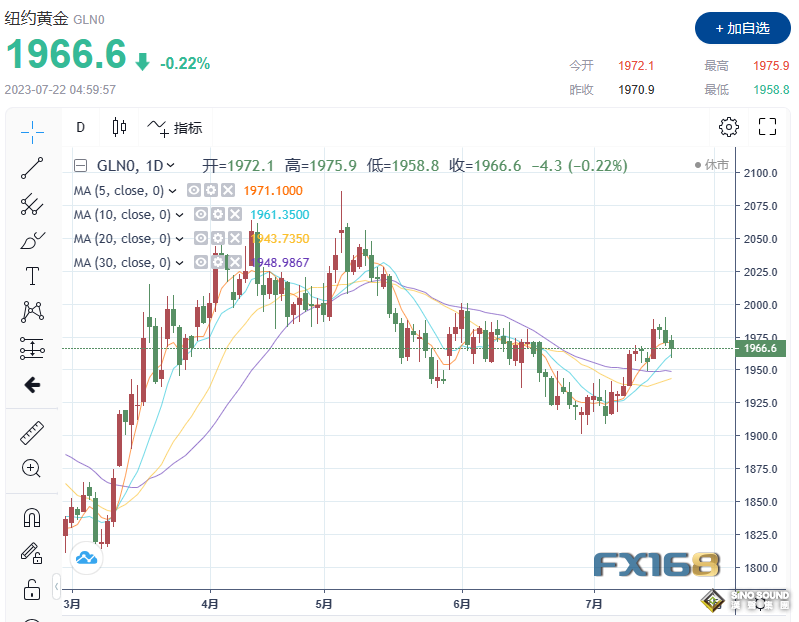The width and height of the screenshot is (799, 622).
Task: Select the long position prediction tool
Action: coord(32,348)
